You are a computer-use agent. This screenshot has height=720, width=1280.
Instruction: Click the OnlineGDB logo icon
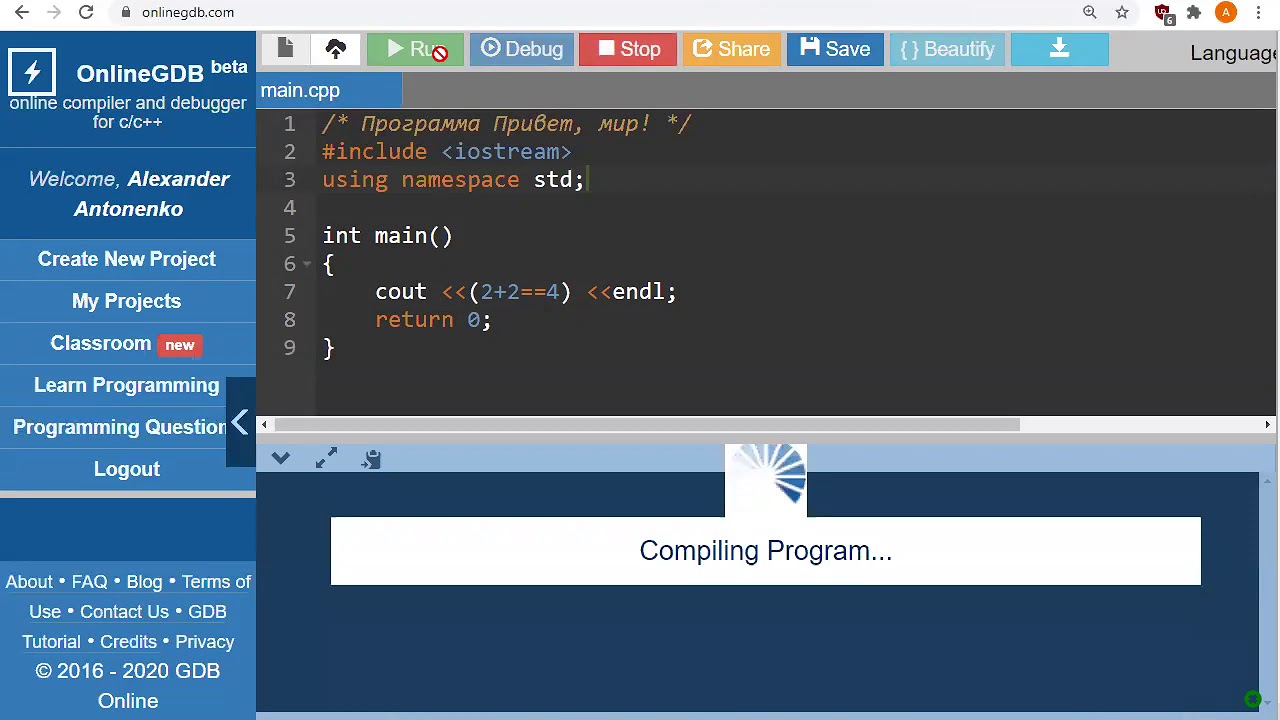[x=32, y=73]
